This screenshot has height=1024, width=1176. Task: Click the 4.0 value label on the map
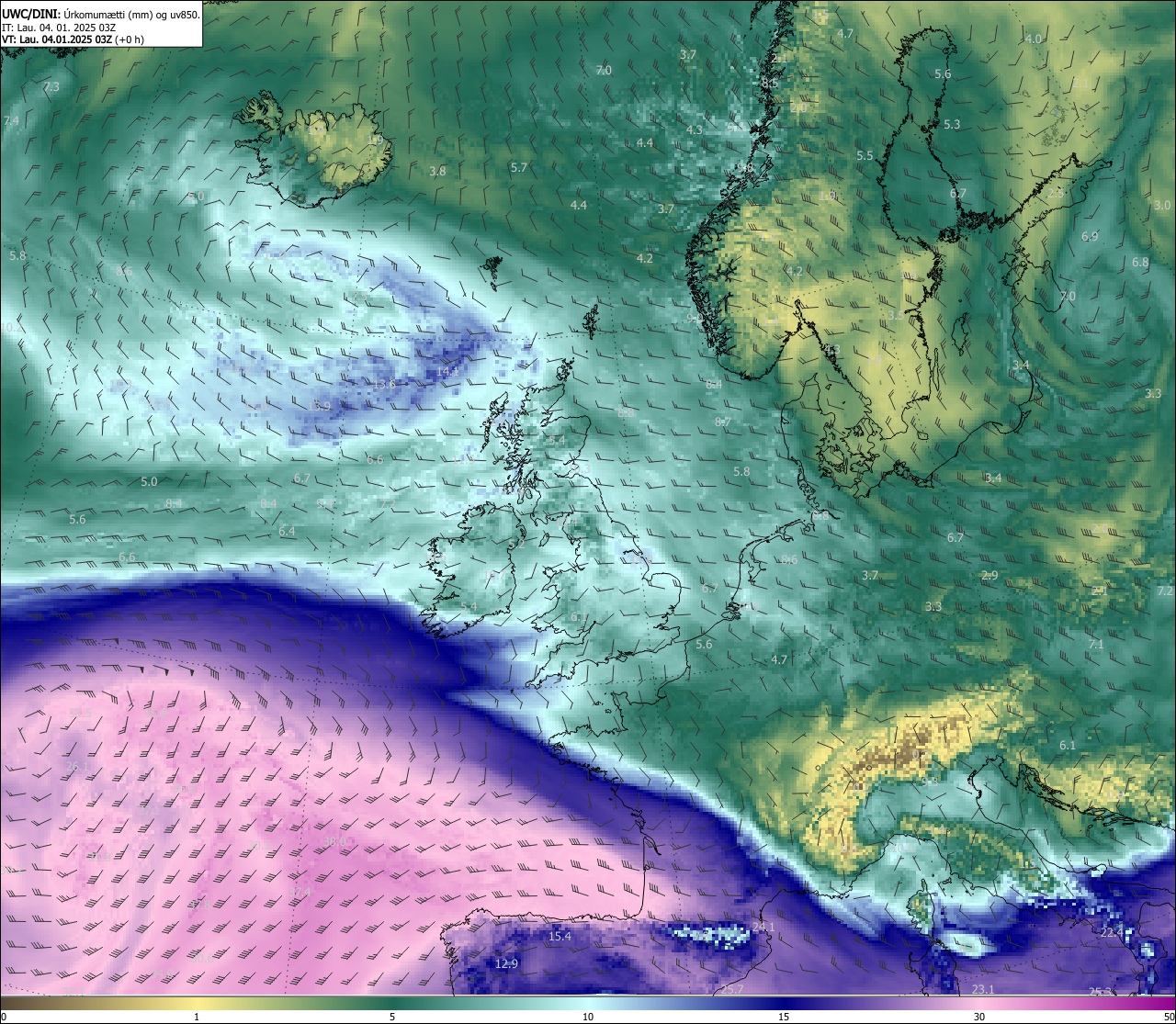[x=1034, y=39]
